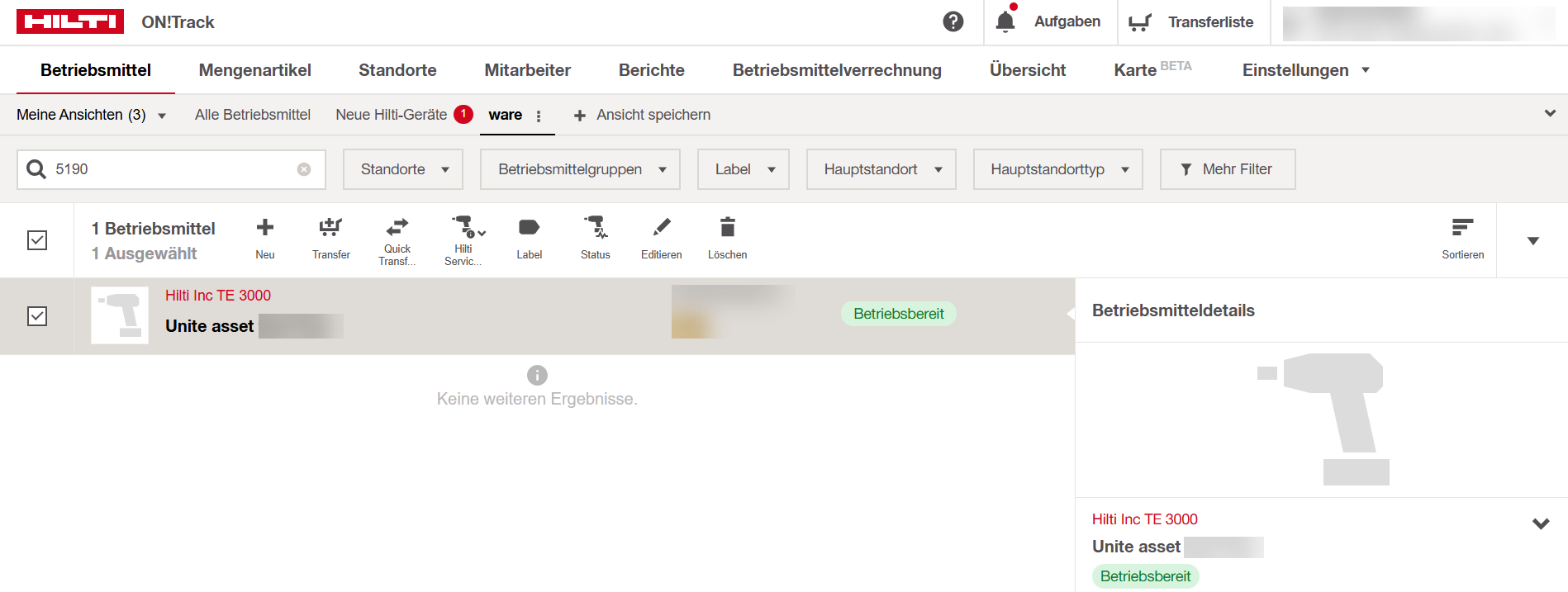Click Quick Transfer icon
Image resolution: width=1568 pixels, height=592 pixels.
pos(397,241)
